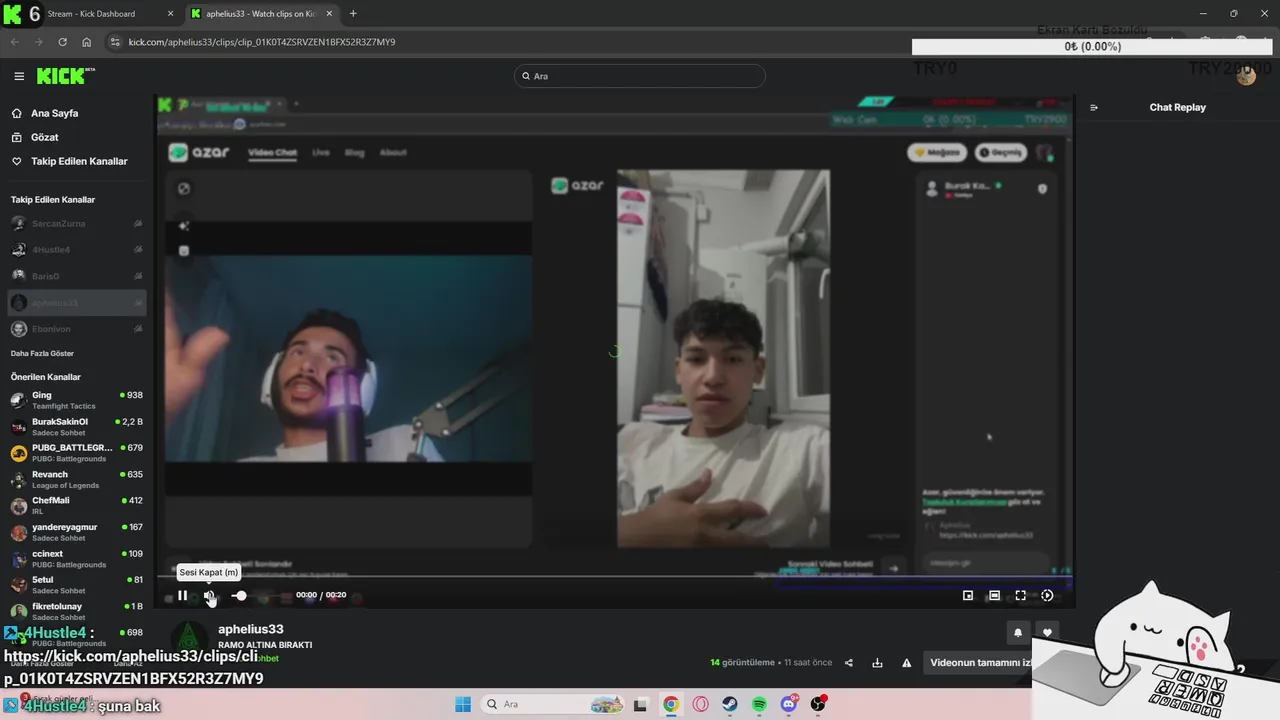The height and width of the screenshot is (720, 1280).
Task: Select Ebonivon followed channel
Action: [x=76, y=329]
